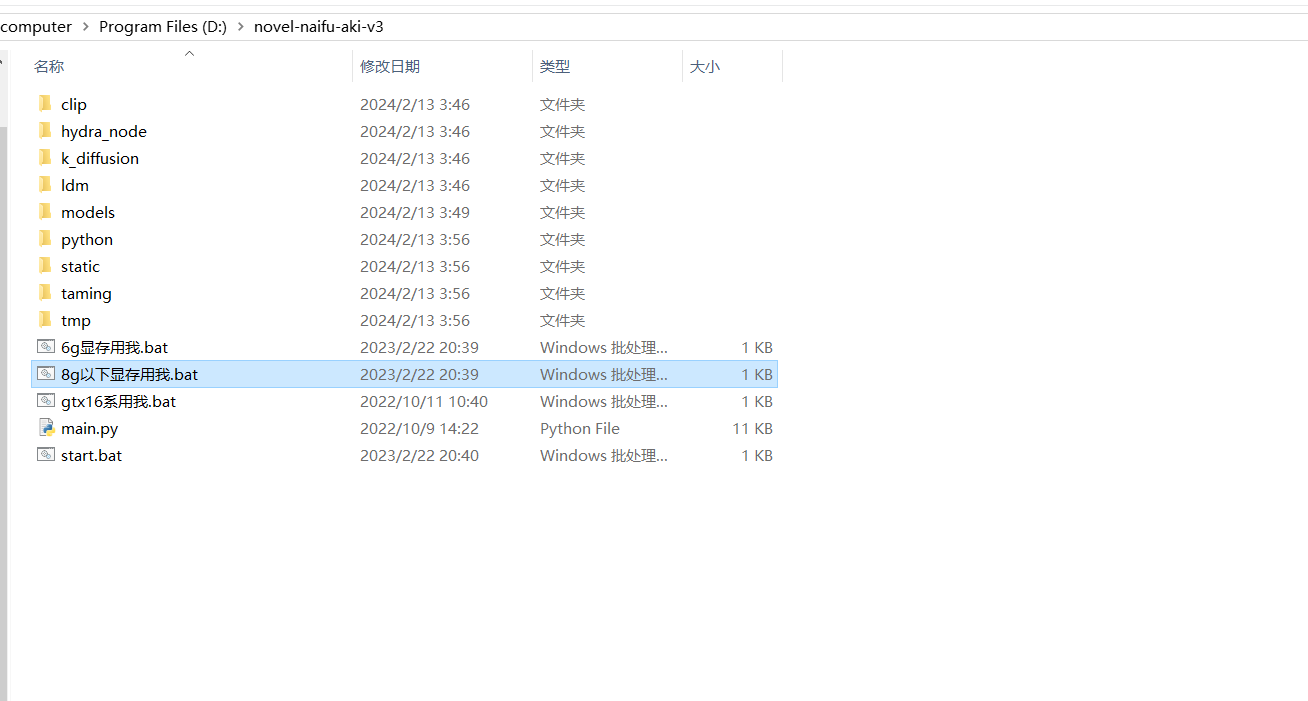Viewport: 1308px width, 701px height.
Task: Click the Windows 批处理 type in gtx16系用我.bat row
Action: click(604, 401)
